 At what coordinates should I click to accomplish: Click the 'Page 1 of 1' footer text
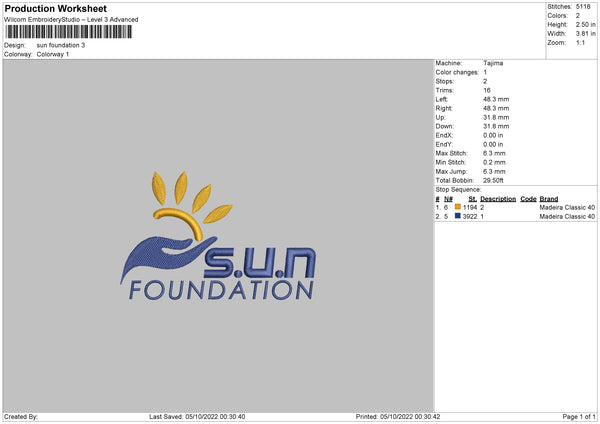pyautogui.click(x=579, y=417)
